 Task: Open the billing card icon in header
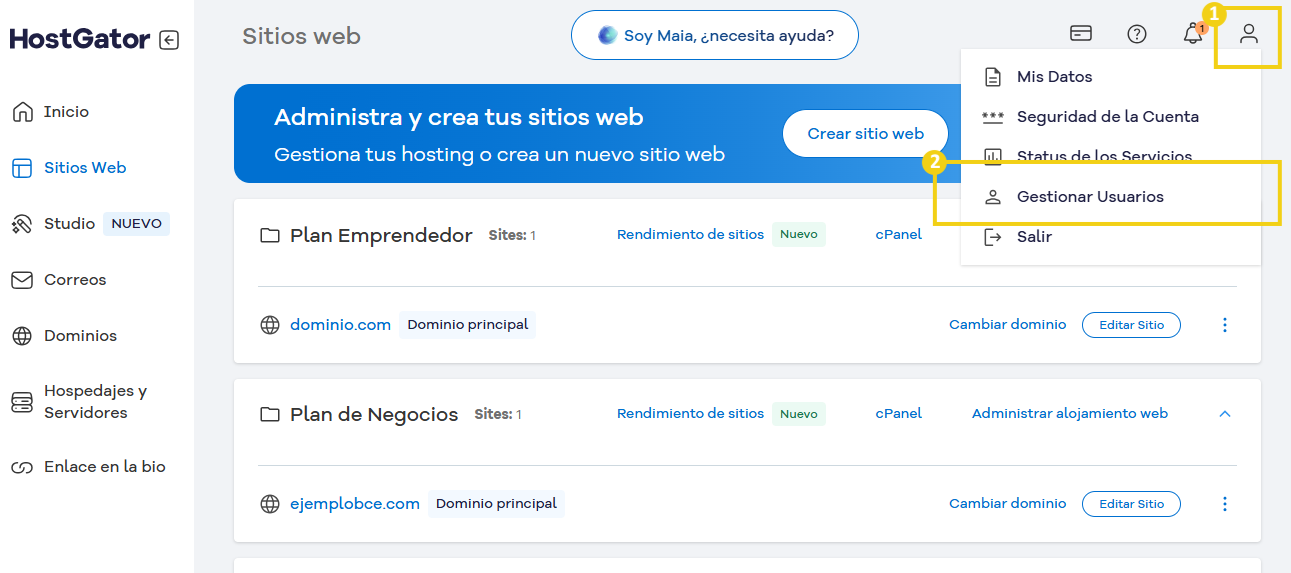point(1081,34)
